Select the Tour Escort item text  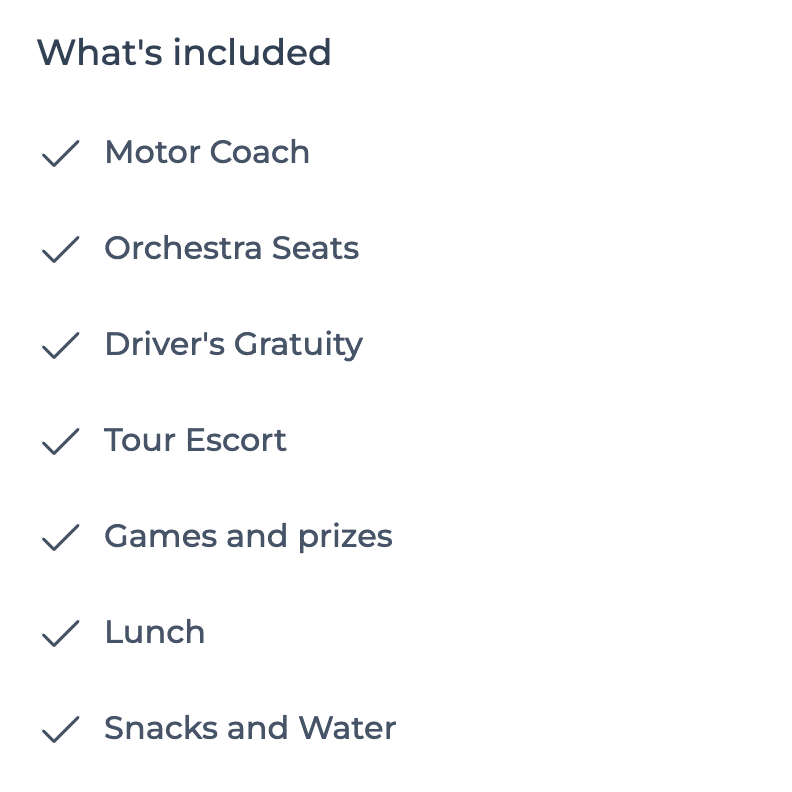(x=195, y=439)
